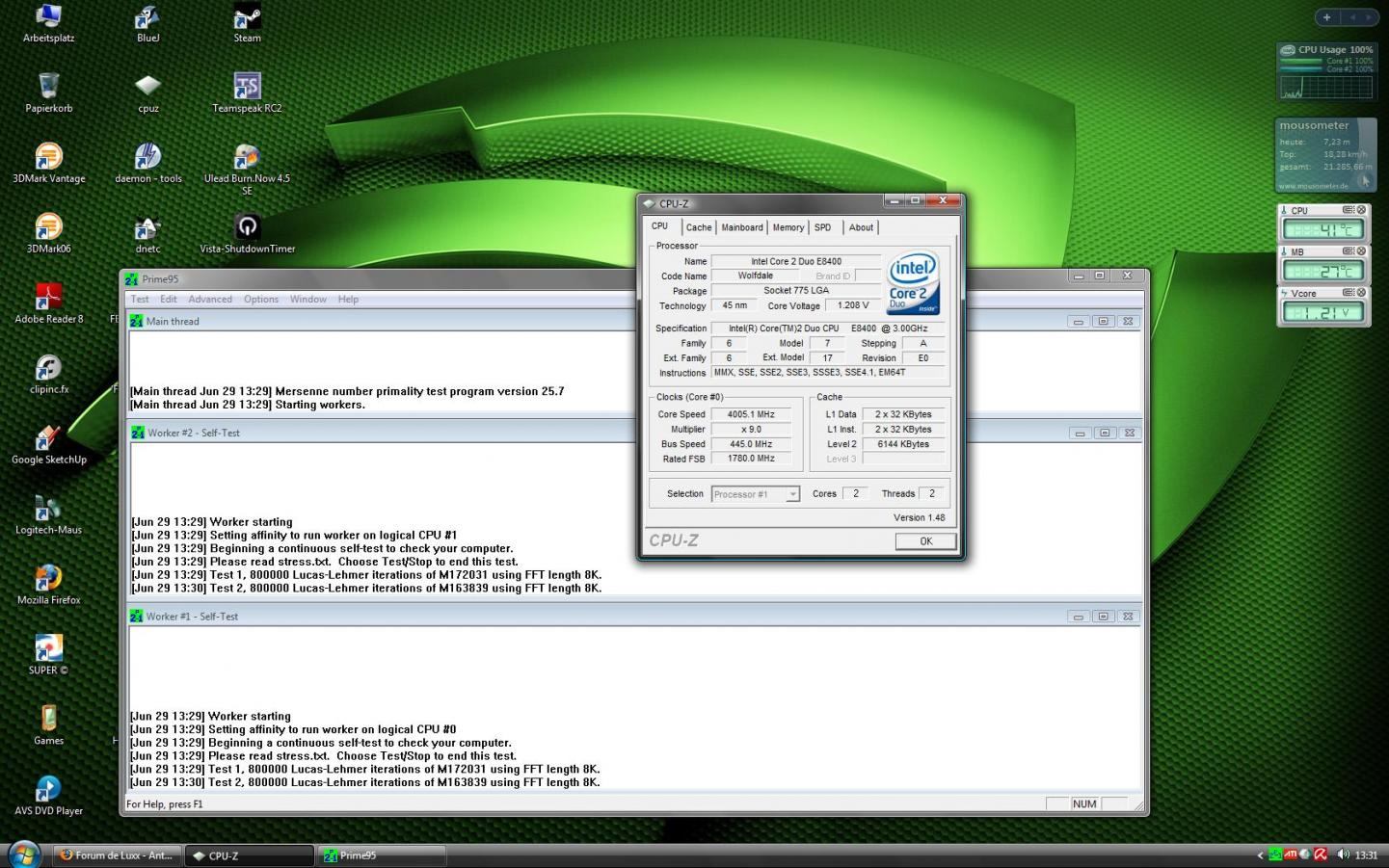This screenshot has width=1389, height=868.
Task: Open the Games desktop folder icon
Action: 48,724
